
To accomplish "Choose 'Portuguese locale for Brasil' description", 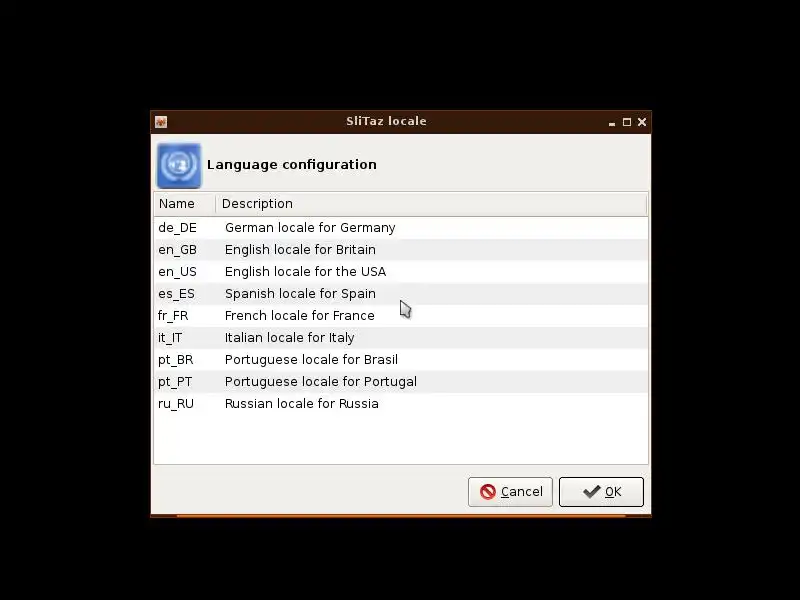I will [x=311, y=360].
